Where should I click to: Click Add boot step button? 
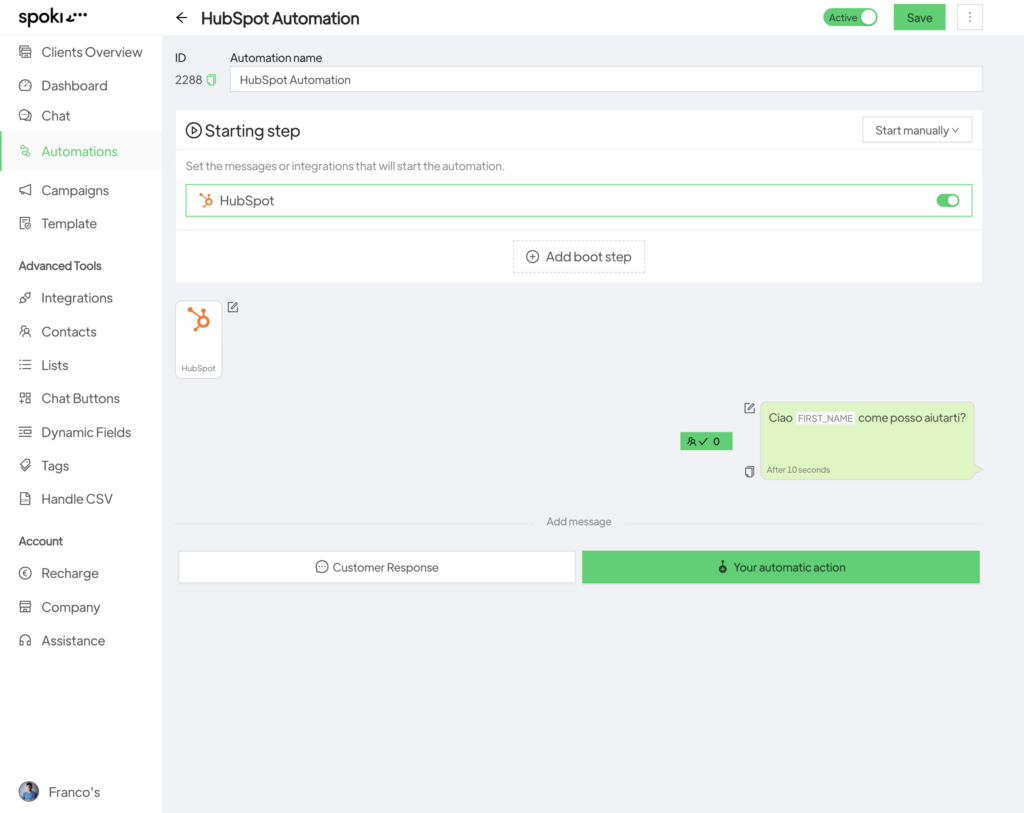[579, 257]
